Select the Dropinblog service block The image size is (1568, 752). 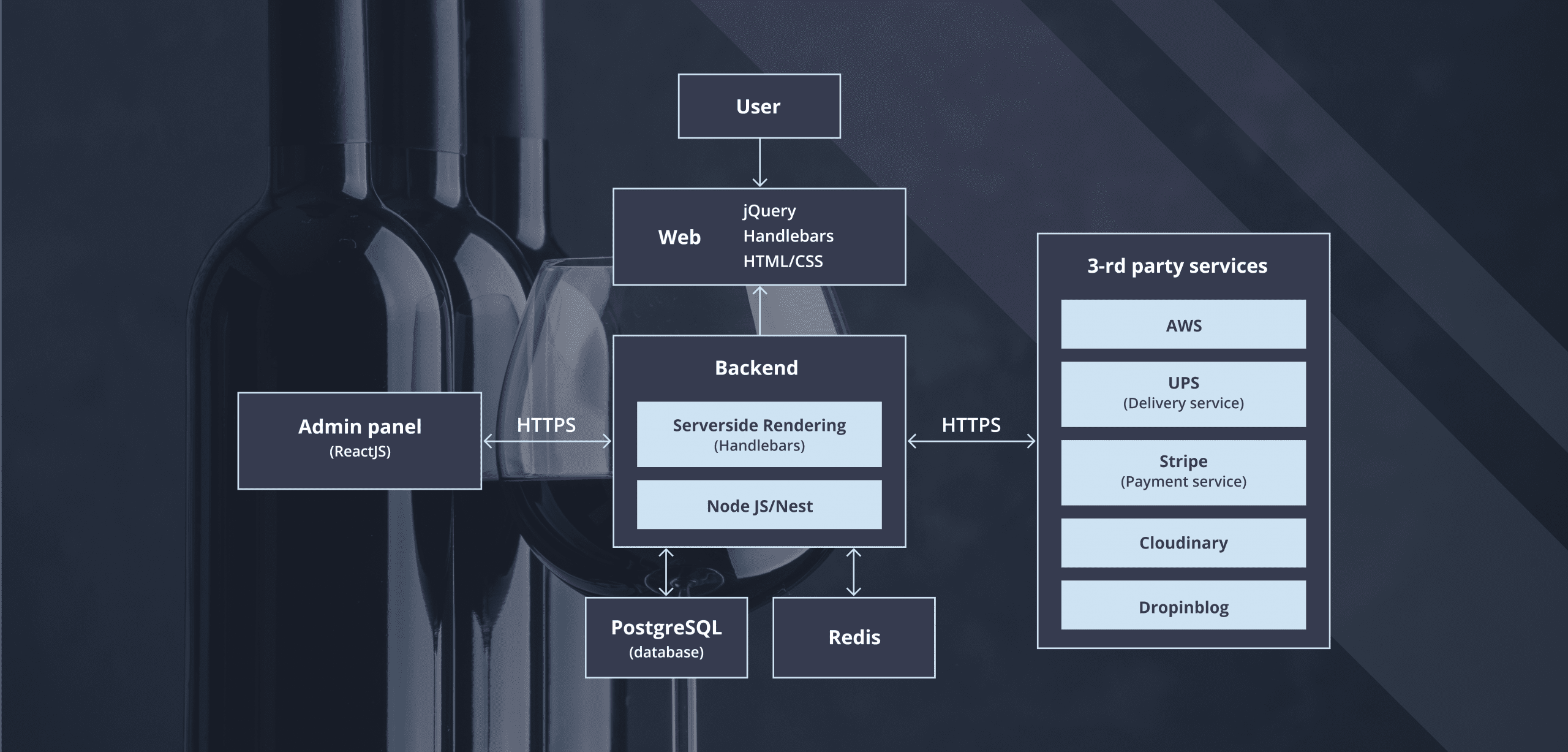pos(1183,606)
